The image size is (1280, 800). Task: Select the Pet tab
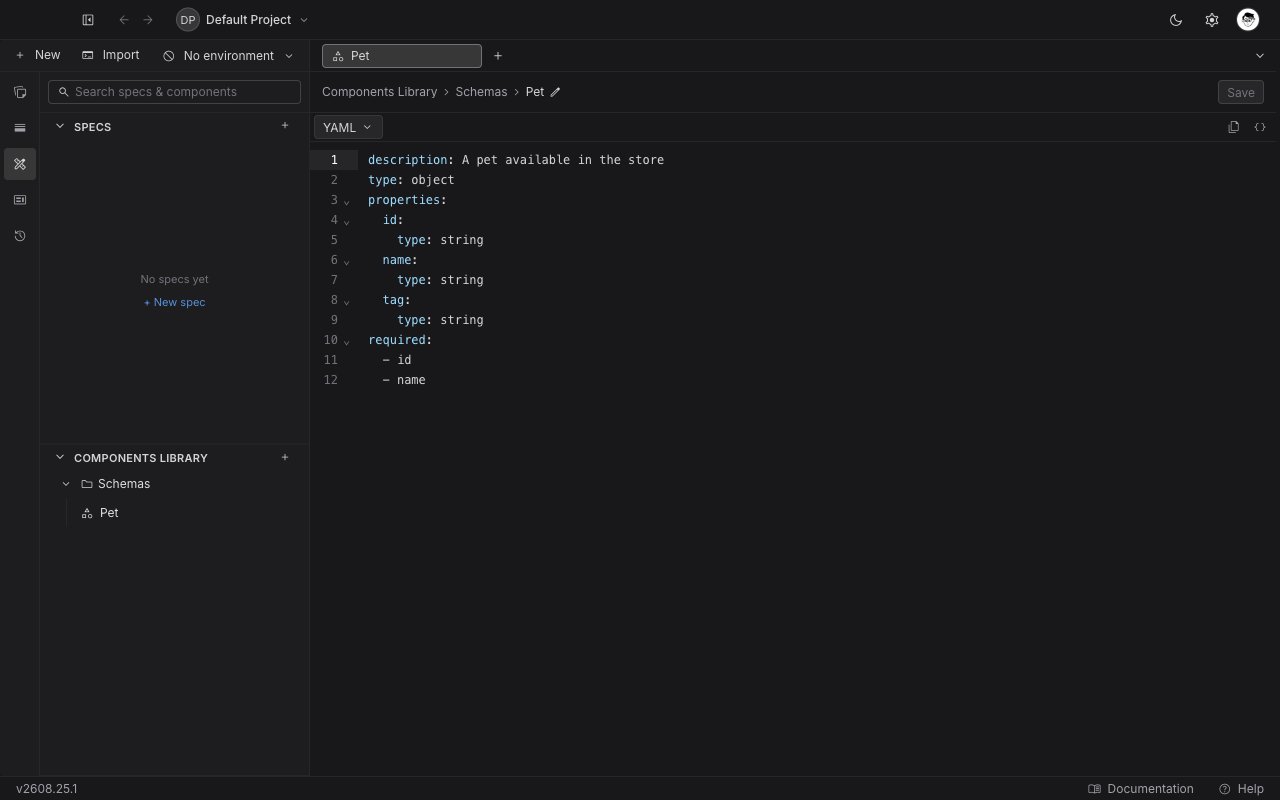402,56
